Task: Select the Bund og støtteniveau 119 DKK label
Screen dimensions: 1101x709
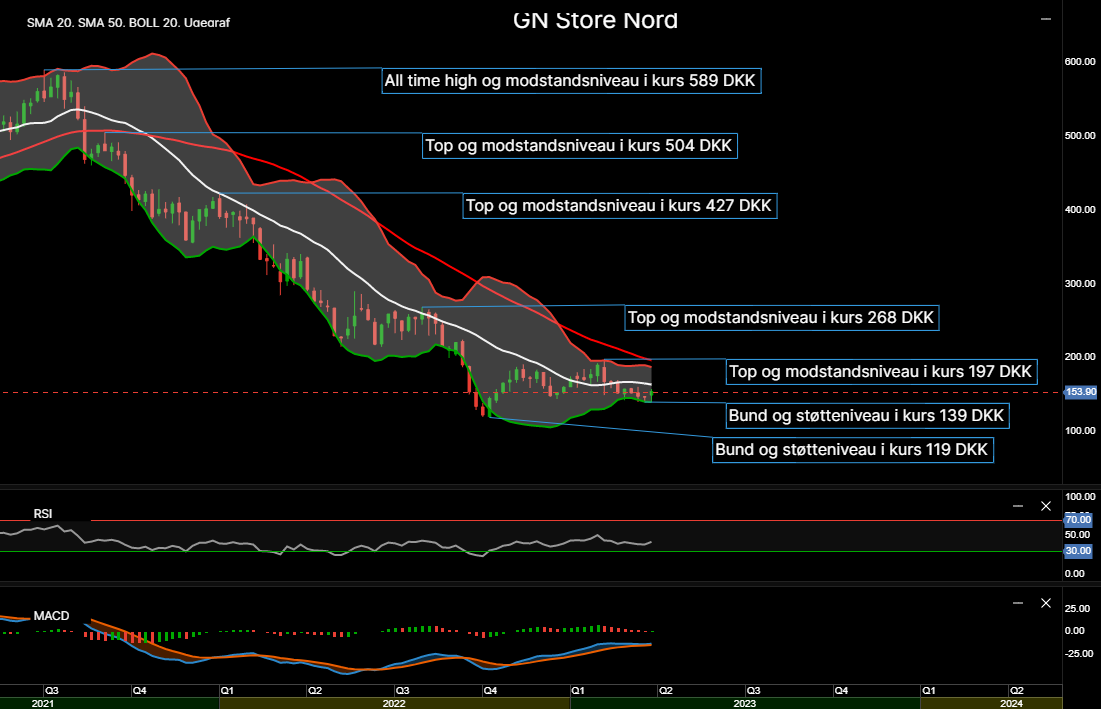Action: 852,449
